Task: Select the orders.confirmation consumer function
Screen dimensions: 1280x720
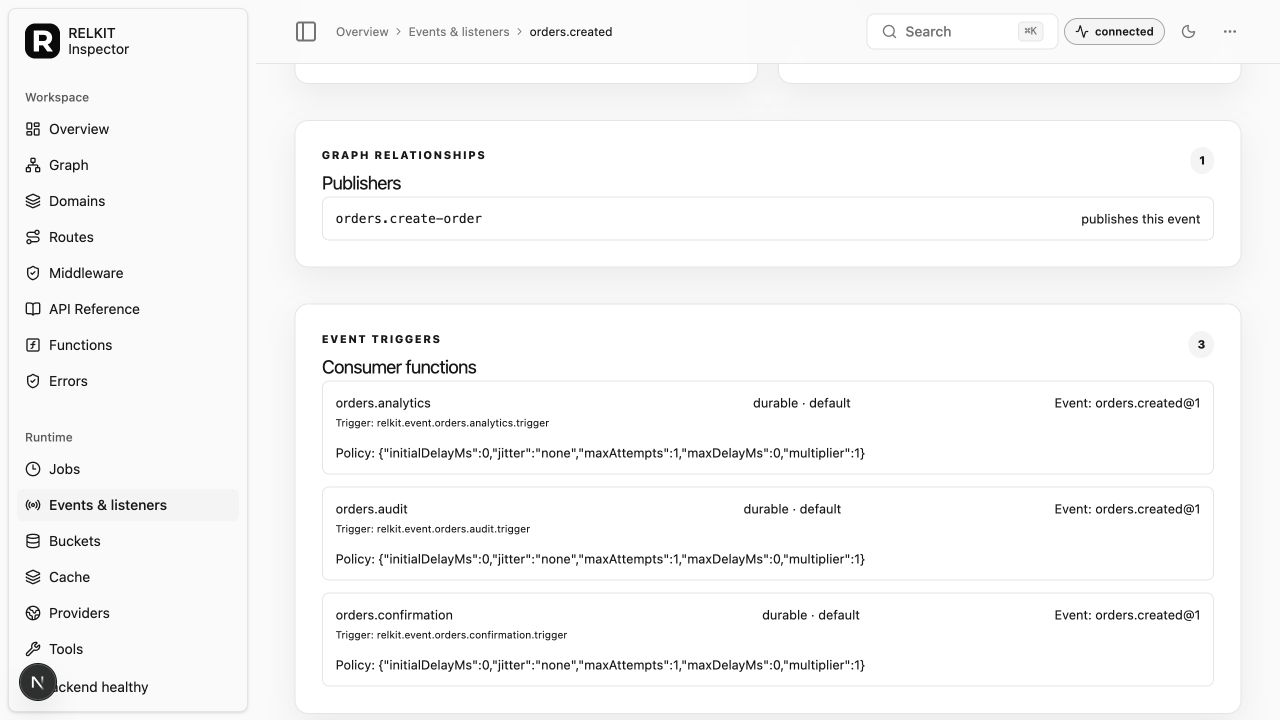Action: [768, 640]
